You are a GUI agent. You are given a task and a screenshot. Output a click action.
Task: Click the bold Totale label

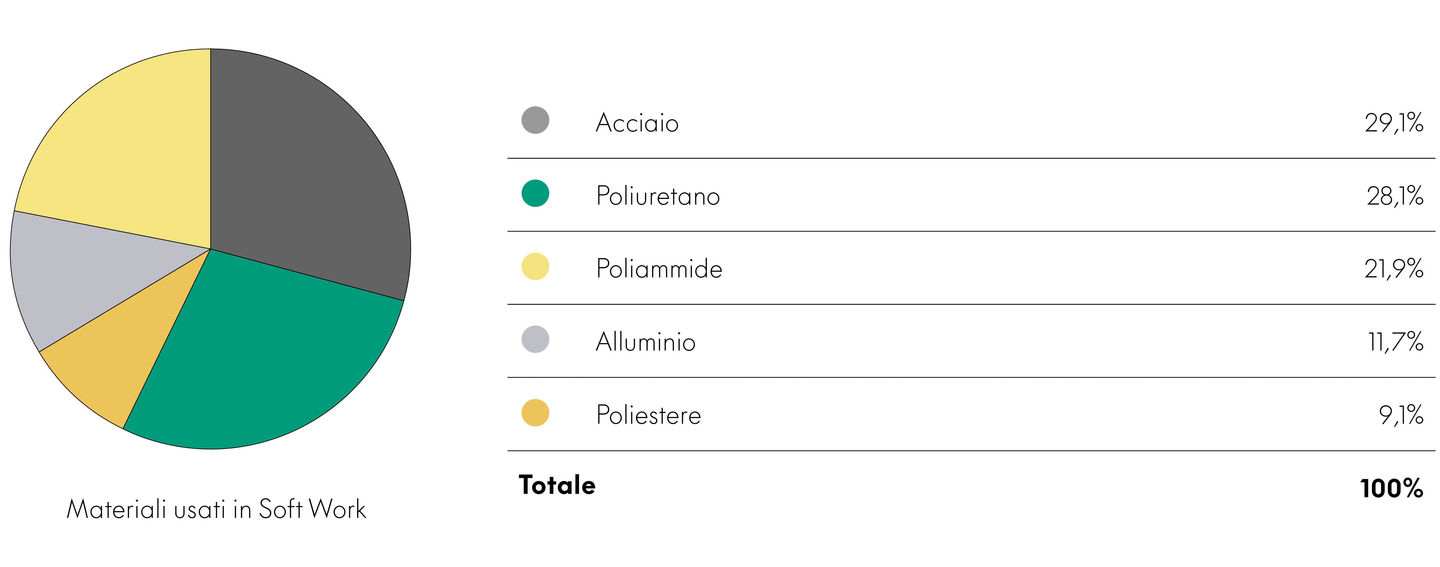click(557, 485)
